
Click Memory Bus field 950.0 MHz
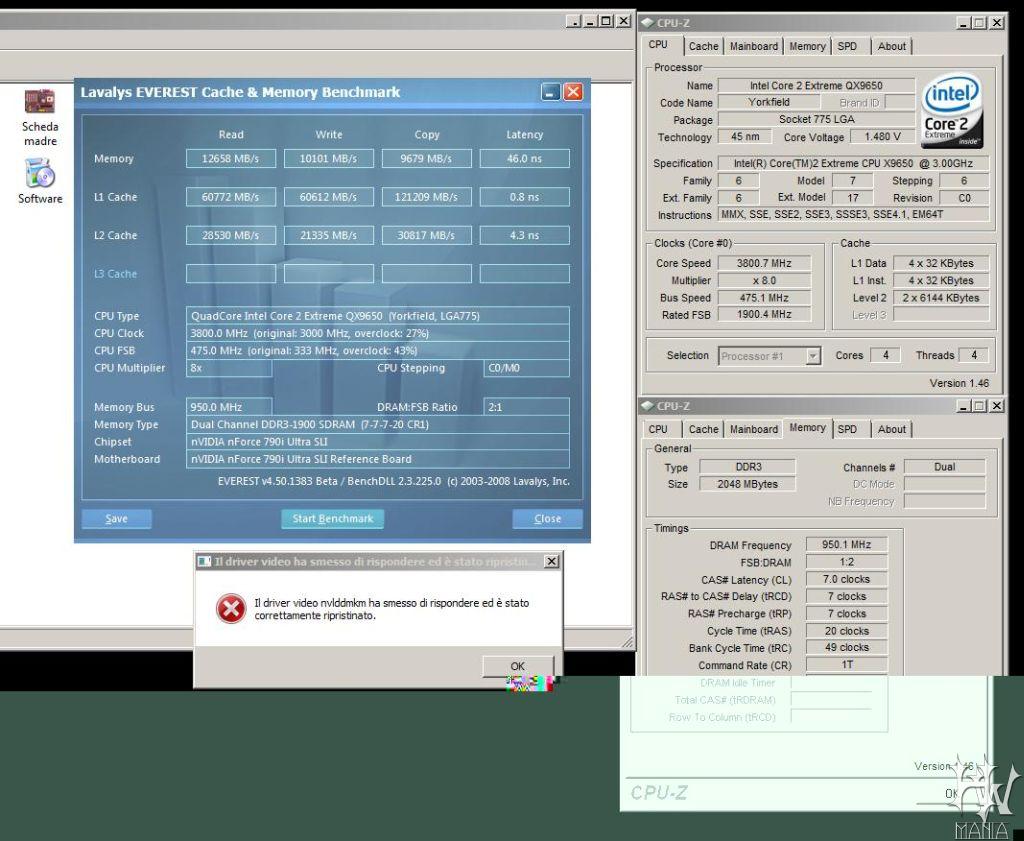pyautogui.click(x=229, y=407)
